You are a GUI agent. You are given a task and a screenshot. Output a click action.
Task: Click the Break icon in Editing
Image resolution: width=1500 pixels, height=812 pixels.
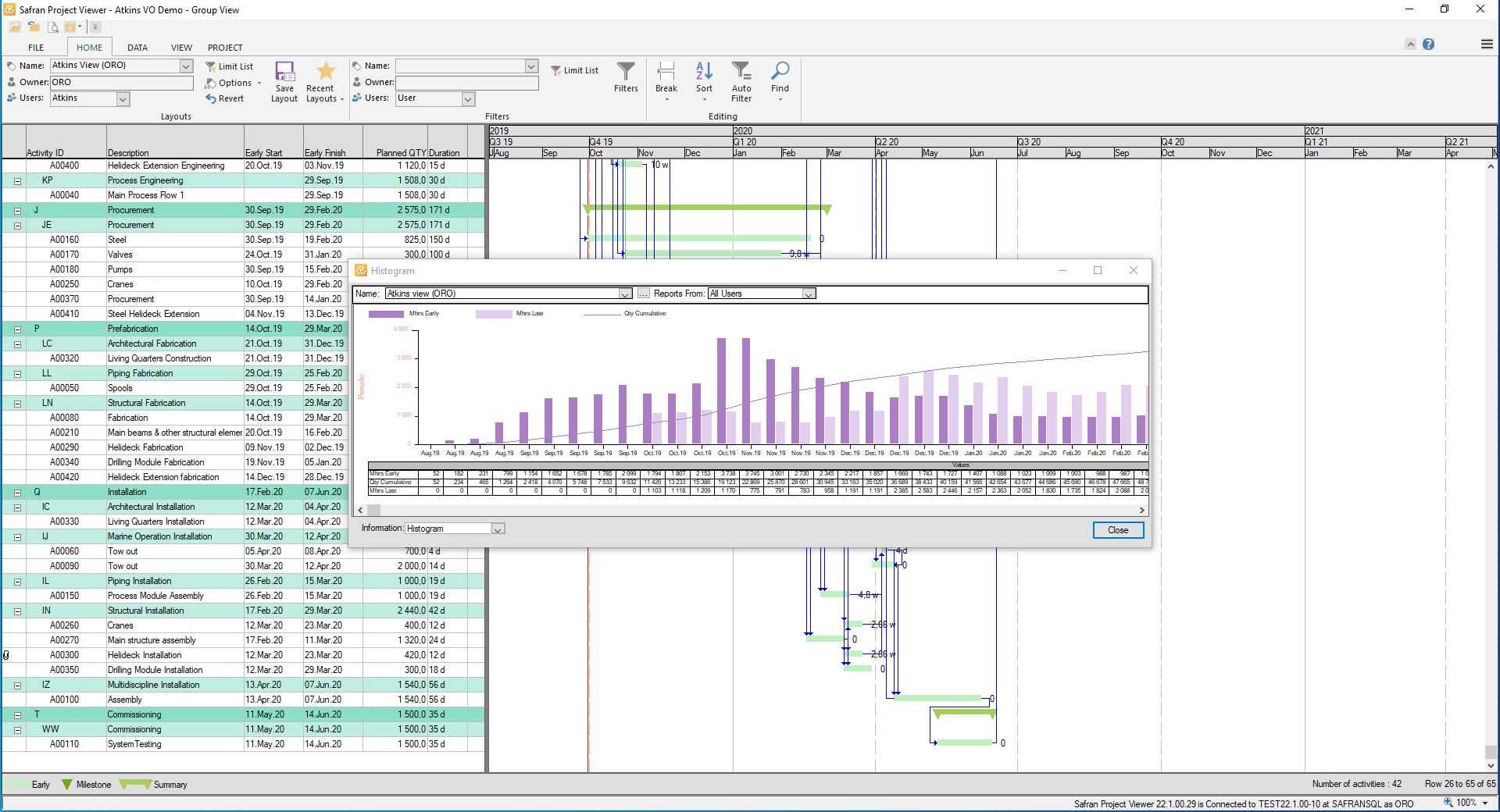[x=666, y=72]
